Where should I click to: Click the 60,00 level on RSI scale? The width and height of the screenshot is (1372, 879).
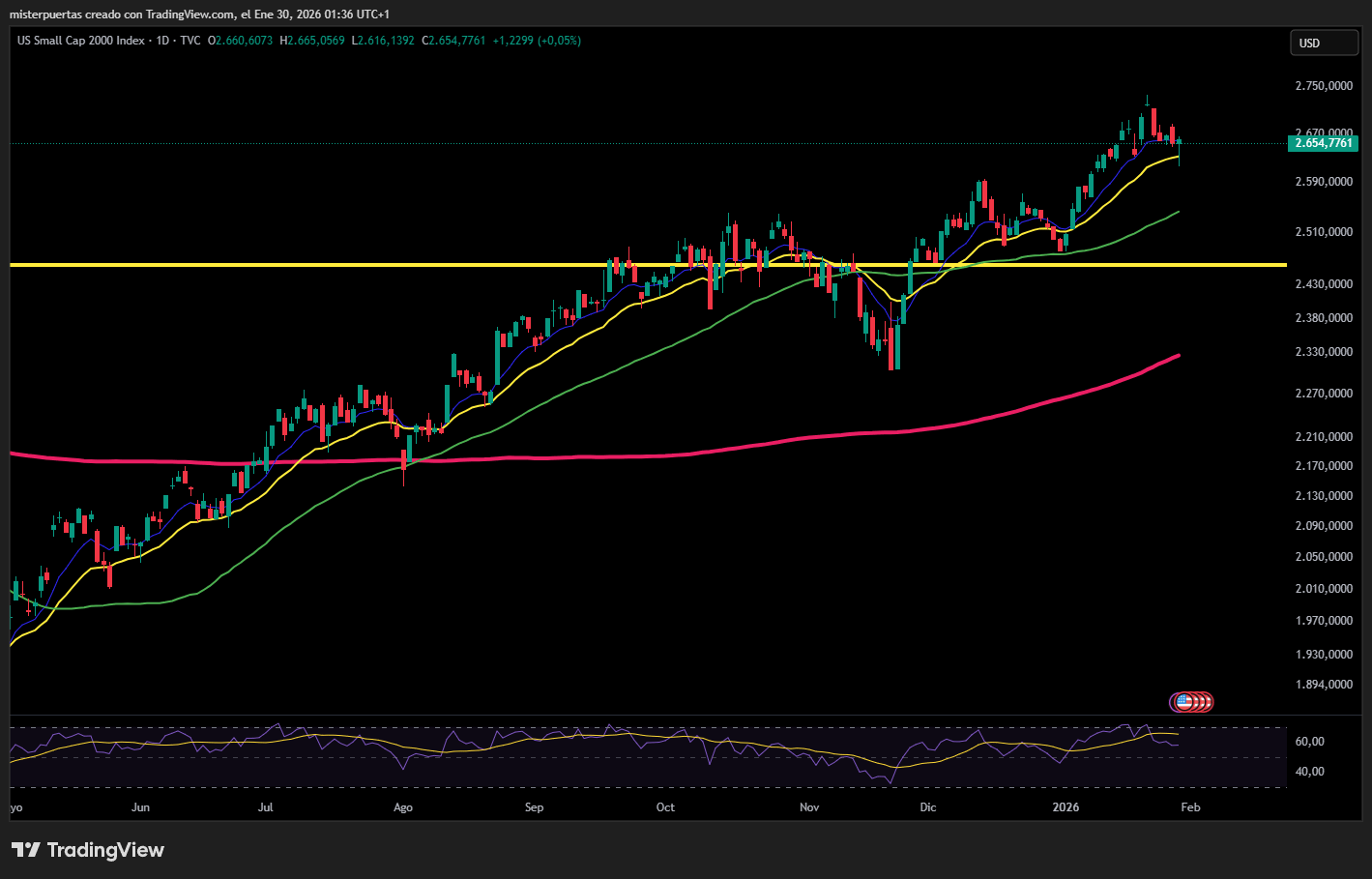[1309, 742]
